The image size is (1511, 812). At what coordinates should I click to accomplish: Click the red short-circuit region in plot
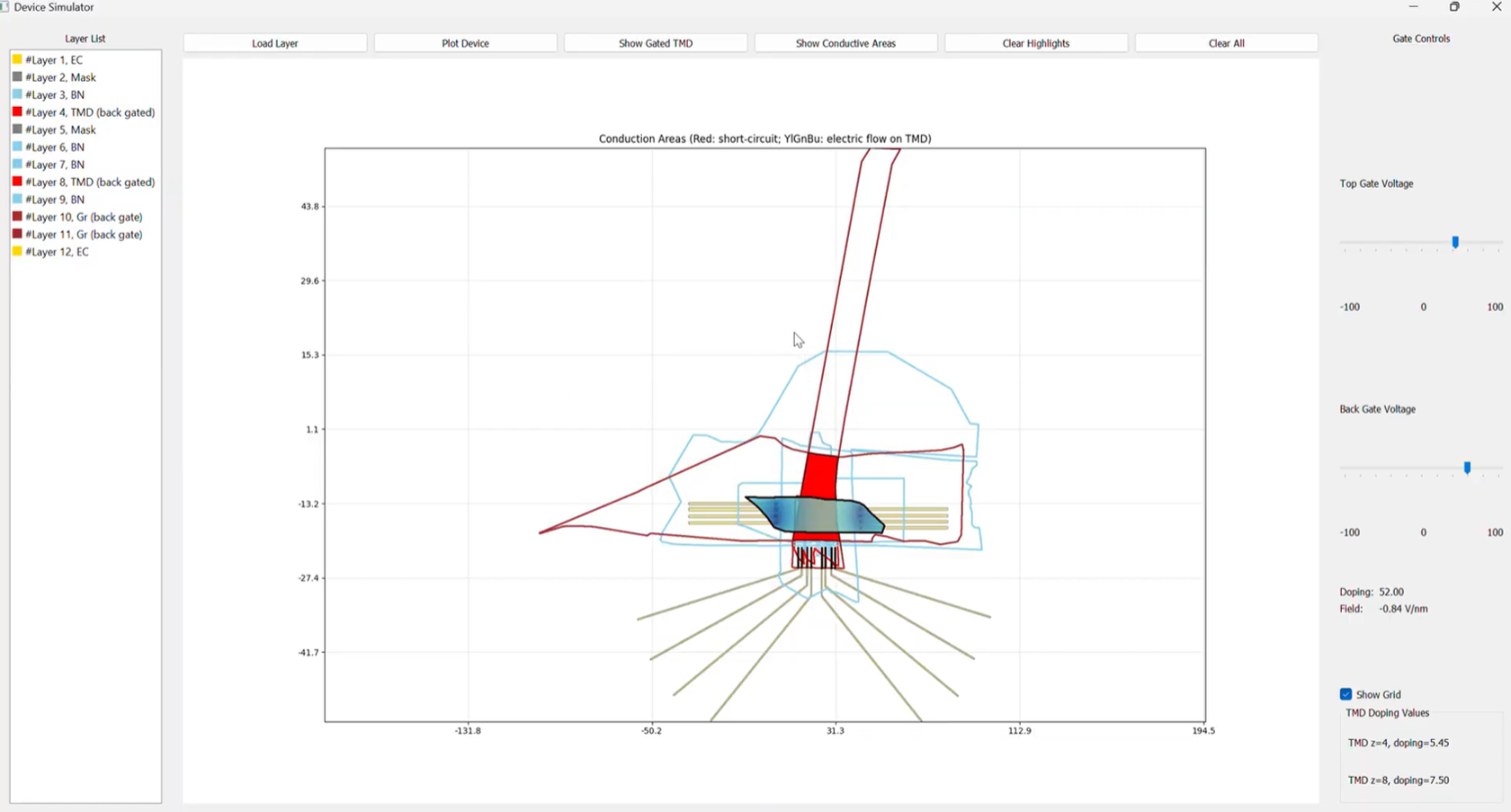(x=819, y=477)
